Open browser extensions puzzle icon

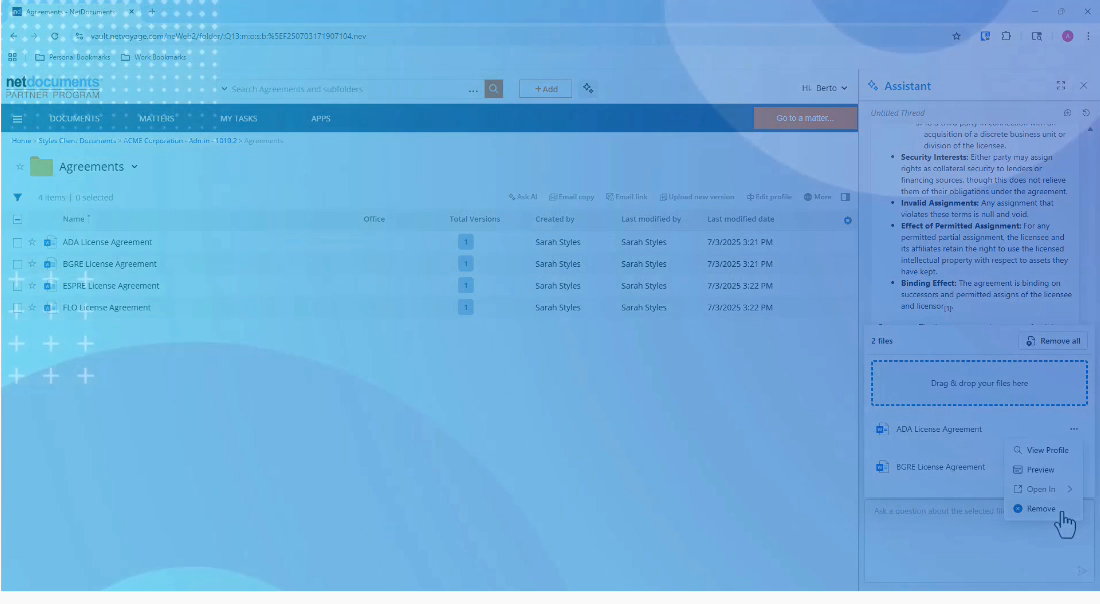[x=1006, y=36]
